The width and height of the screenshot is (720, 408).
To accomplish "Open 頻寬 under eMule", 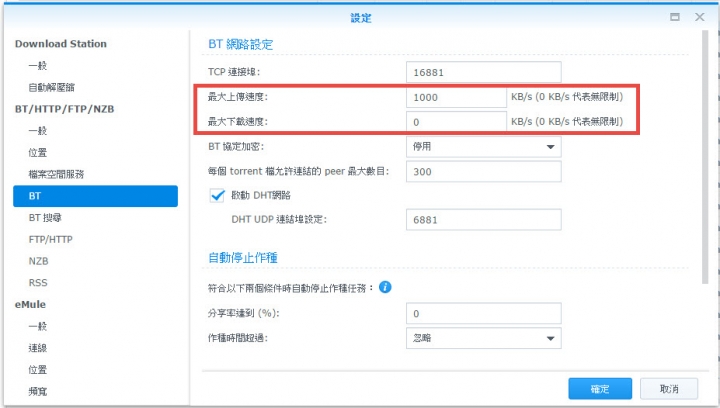I will tap(38, 391).
